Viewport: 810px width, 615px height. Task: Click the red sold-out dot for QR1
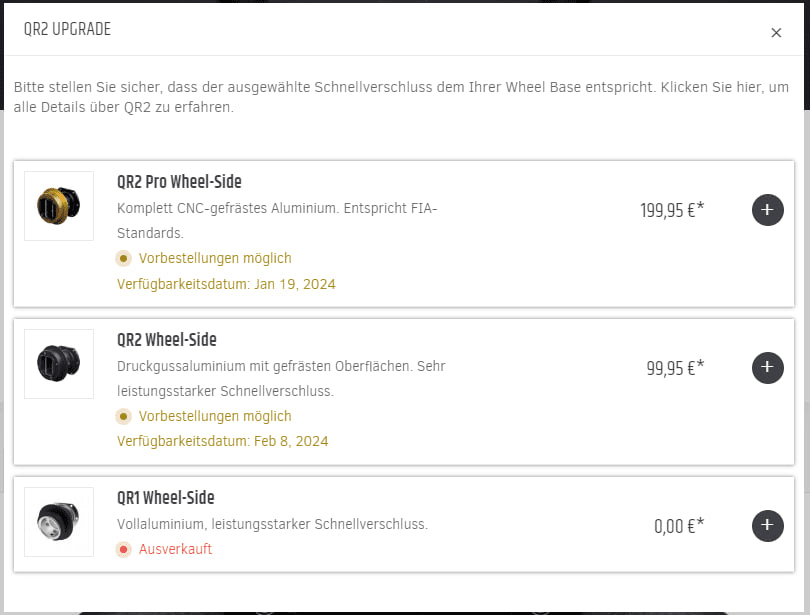(x=124, y=549)
